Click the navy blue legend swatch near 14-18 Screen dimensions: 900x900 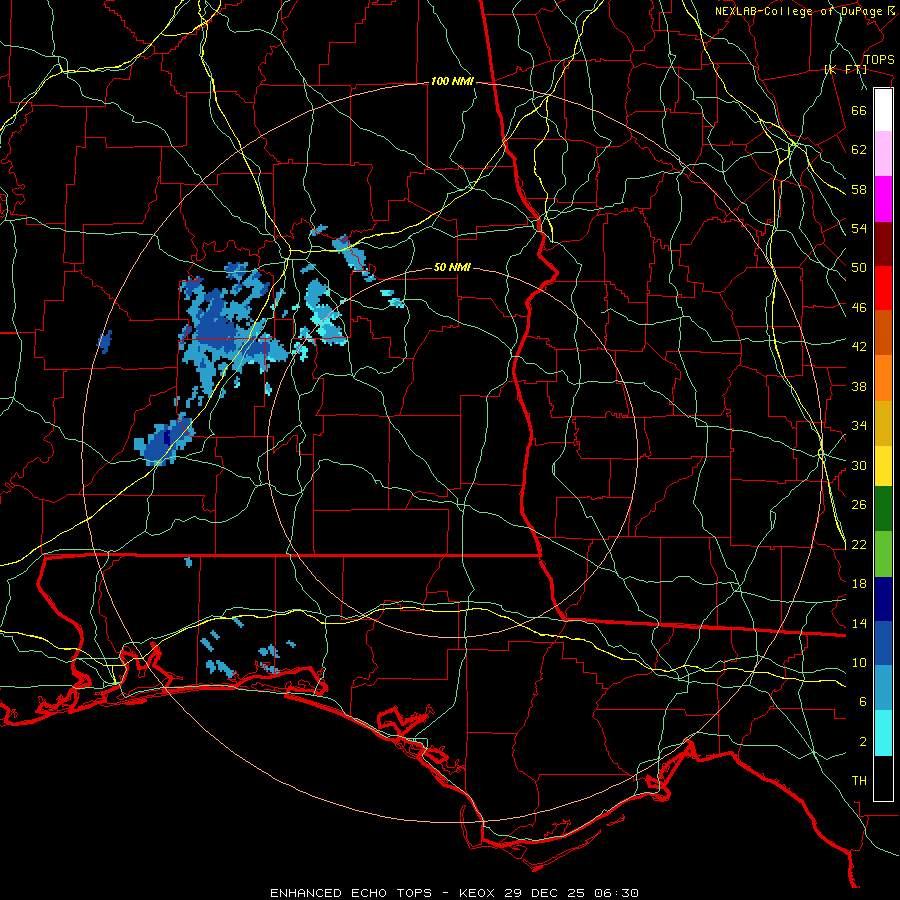tap(883, 599)
